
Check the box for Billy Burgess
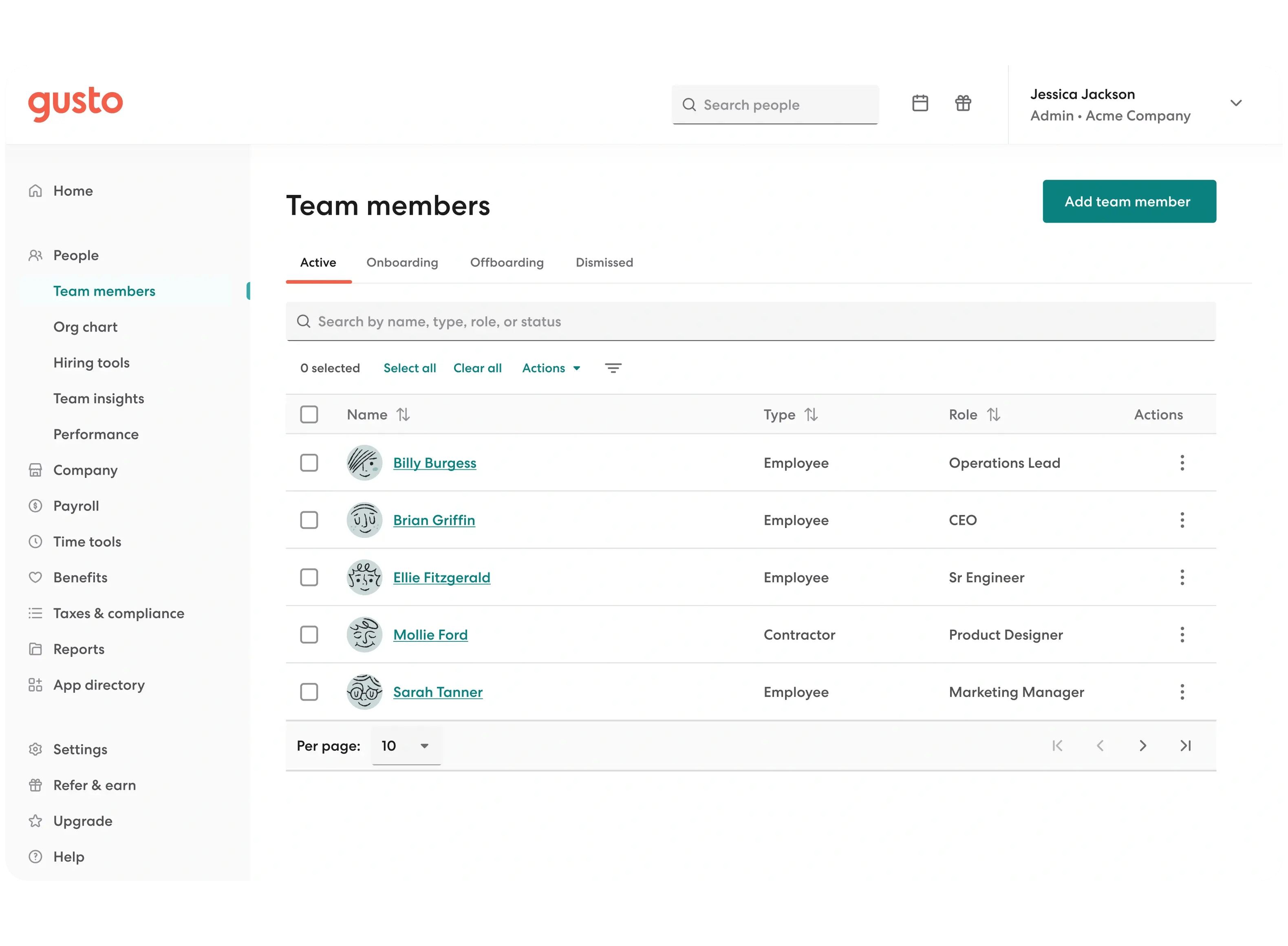tap(309, 463)
